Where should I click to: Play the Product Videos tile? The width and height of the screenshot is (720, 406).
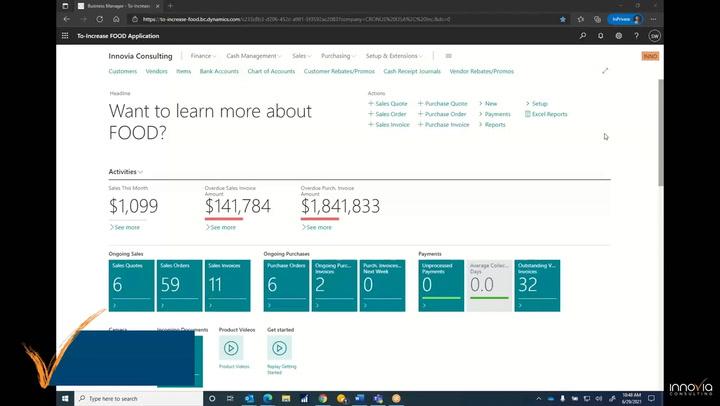coord(231,347)
